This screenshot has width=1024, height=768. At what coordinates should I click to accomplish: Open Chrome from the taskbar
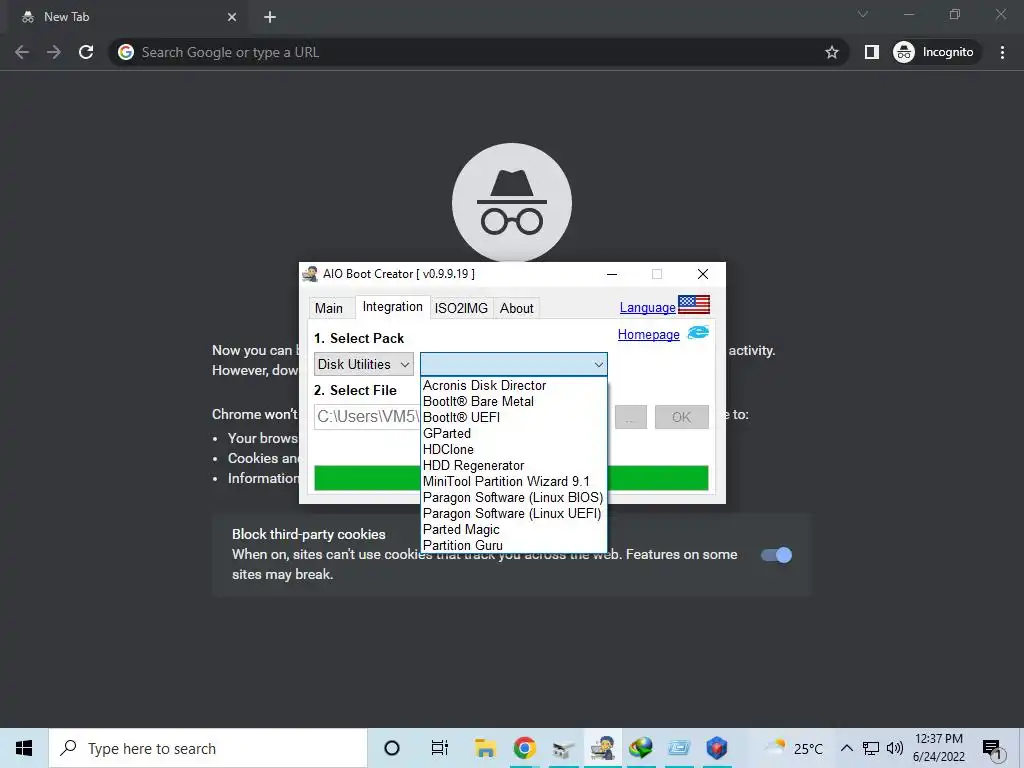pyautogui.click(x=524, y=748)
